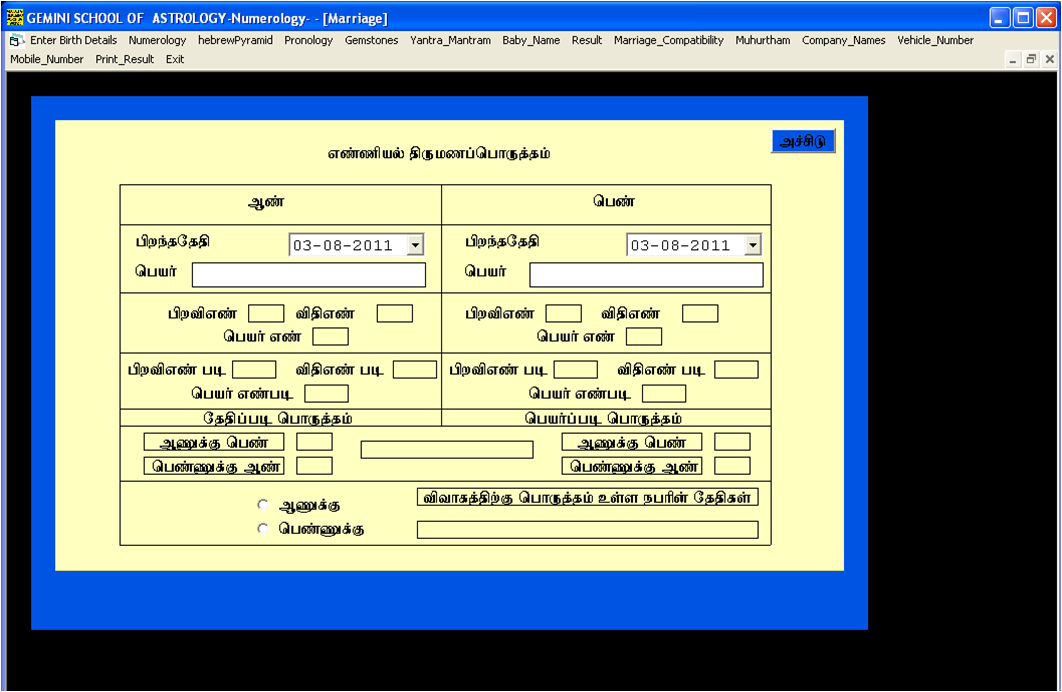Click the female பெயர் எண்படி box
The image size is (1062, 692).
[664, 393]
